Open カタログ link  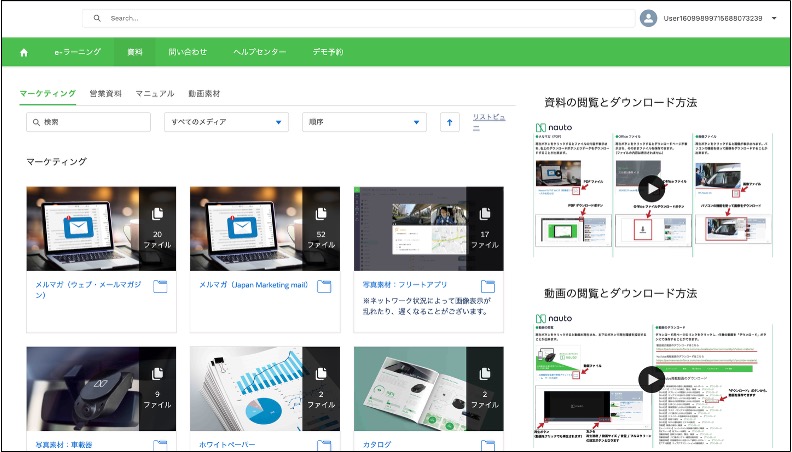click(376, 445)
